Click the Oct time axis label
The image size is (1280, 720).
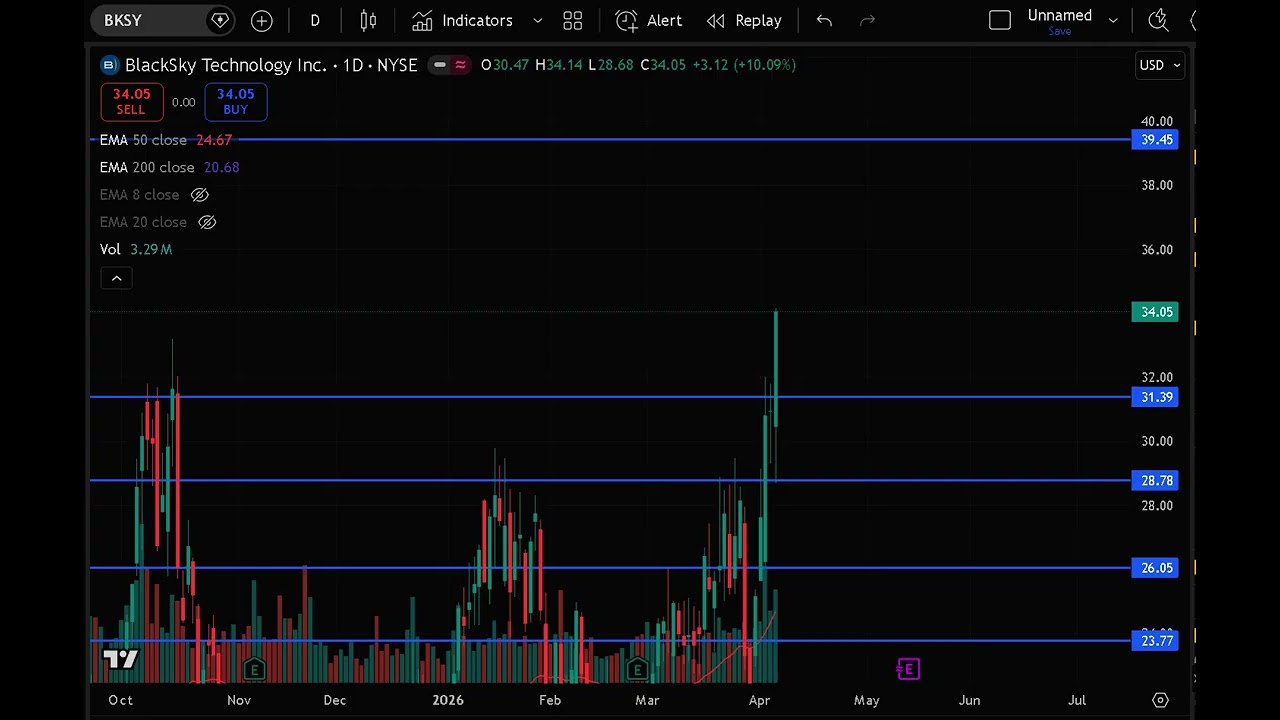tap(120, 700)
